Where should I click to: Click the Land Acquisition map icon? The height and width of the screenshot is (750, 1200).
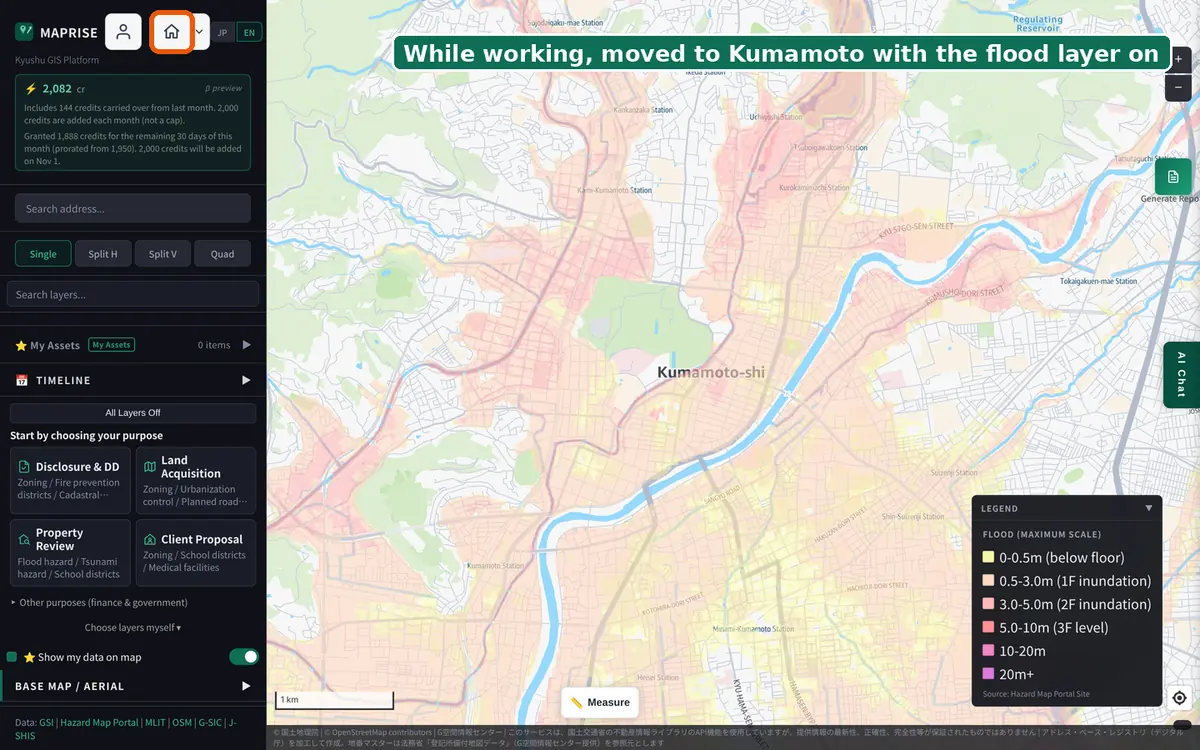[150, 467]
